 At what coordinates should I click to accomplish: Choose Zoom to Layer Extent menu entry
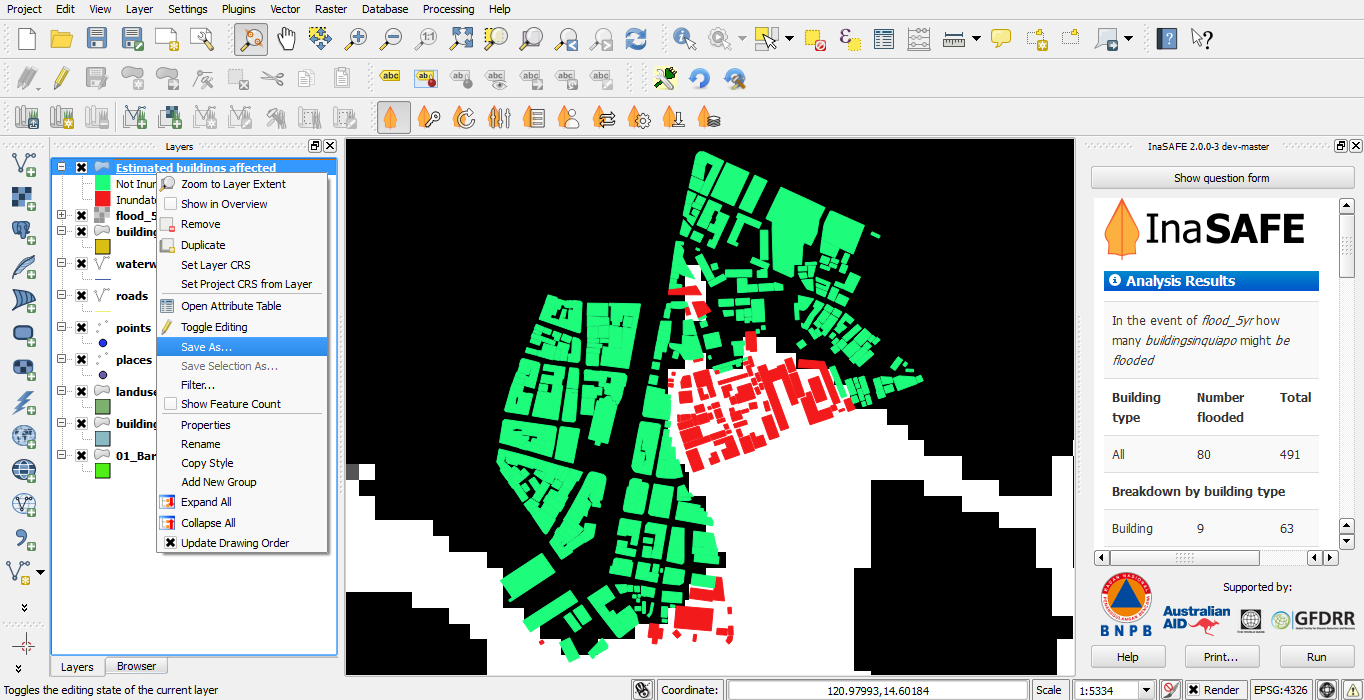[242, 184]
